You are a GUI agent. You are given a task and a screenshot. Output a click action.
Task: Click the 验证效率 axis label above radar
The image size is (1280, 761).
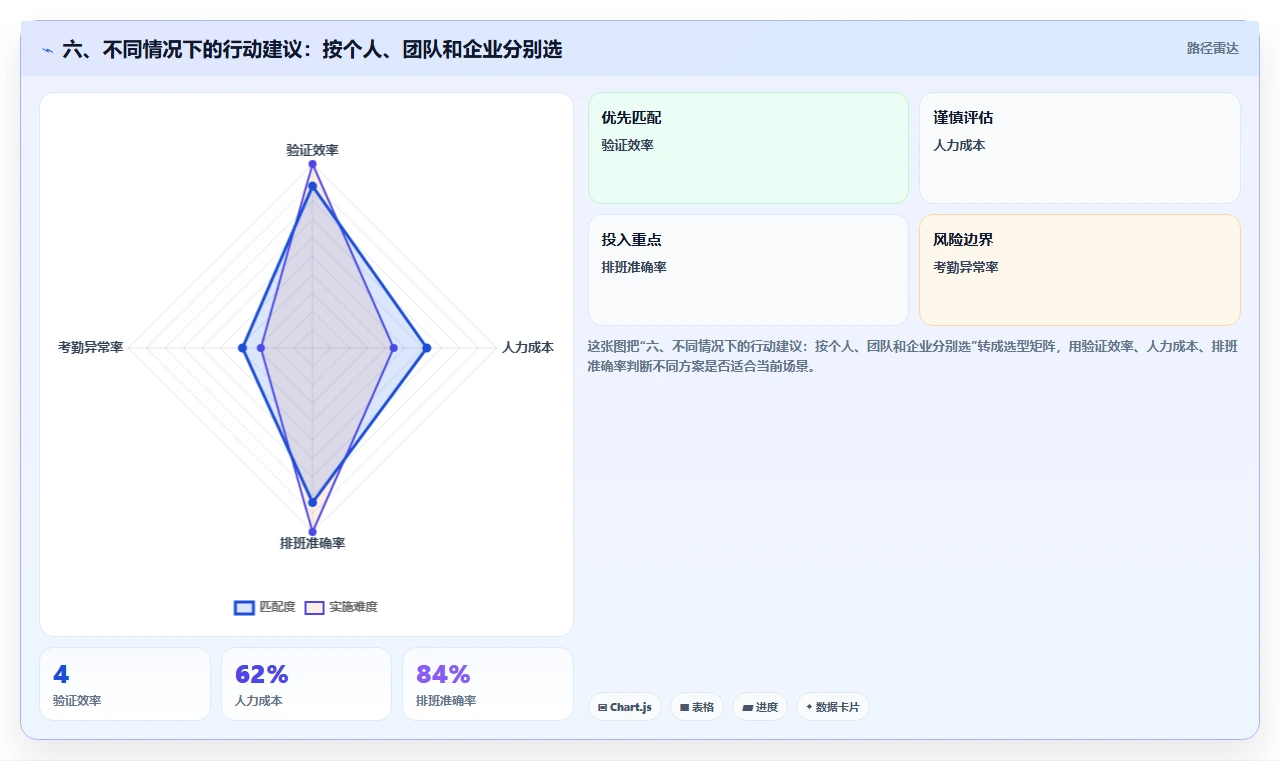[x=312, y=150]
